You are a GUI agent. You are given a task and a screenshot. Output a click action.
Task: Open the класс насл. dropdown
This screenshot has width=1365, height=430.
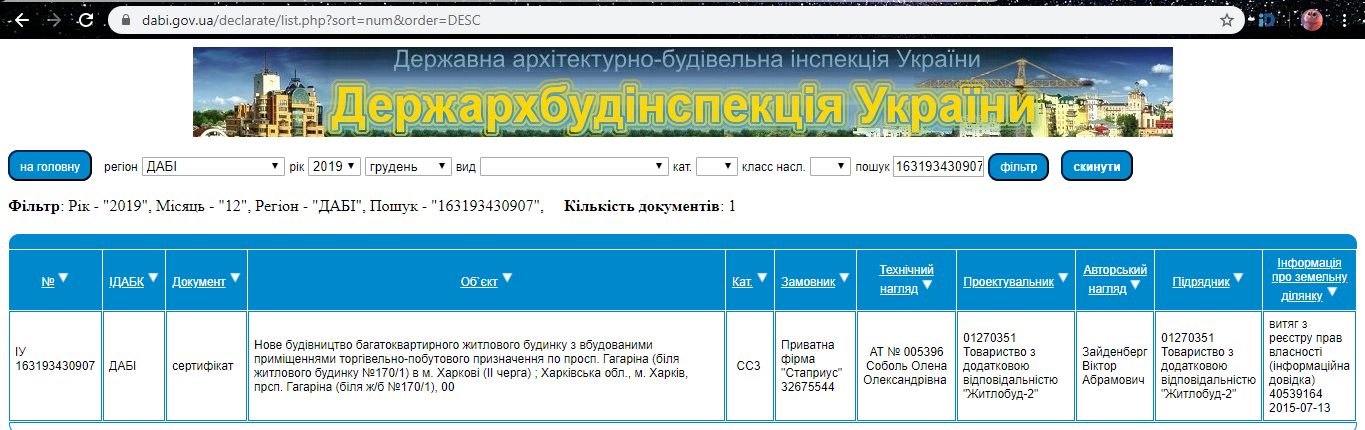(830, 166)
